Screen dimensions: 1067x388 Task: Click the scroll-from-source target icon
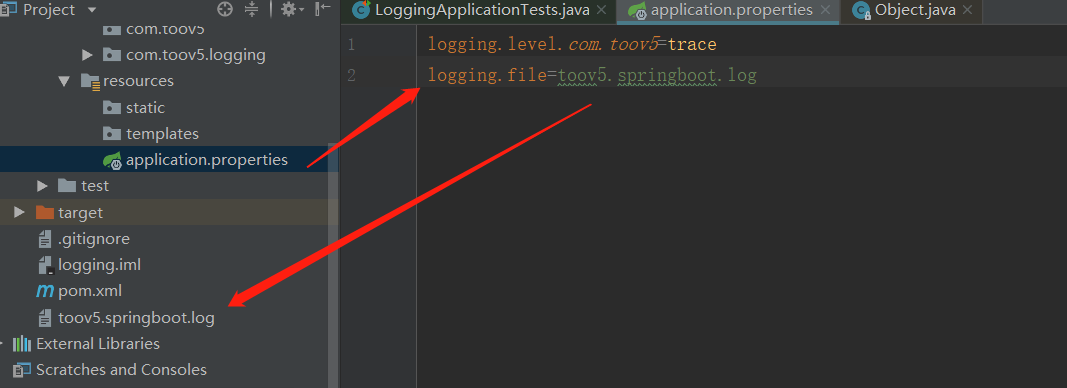point(225,10)
